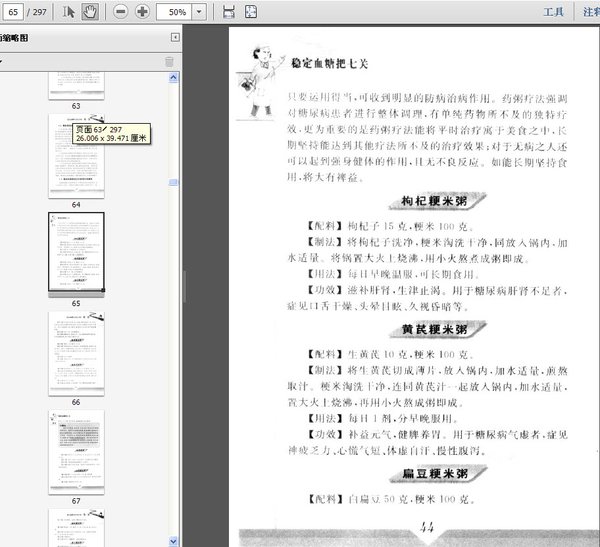Activate the Hand pan tool
Image resolution: width=600 pixels, height=547 pixels.
tap(89, 12)
